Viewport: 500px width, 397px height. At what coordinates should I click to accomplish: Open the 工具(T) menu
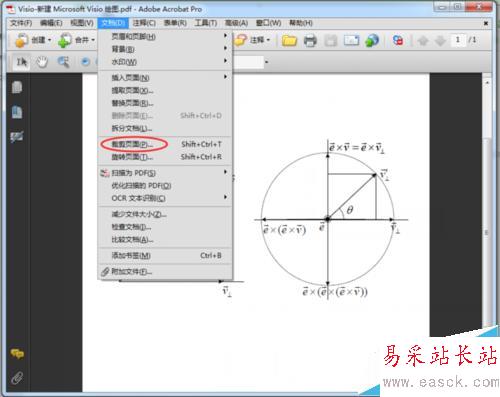click(x=206, y=23)
